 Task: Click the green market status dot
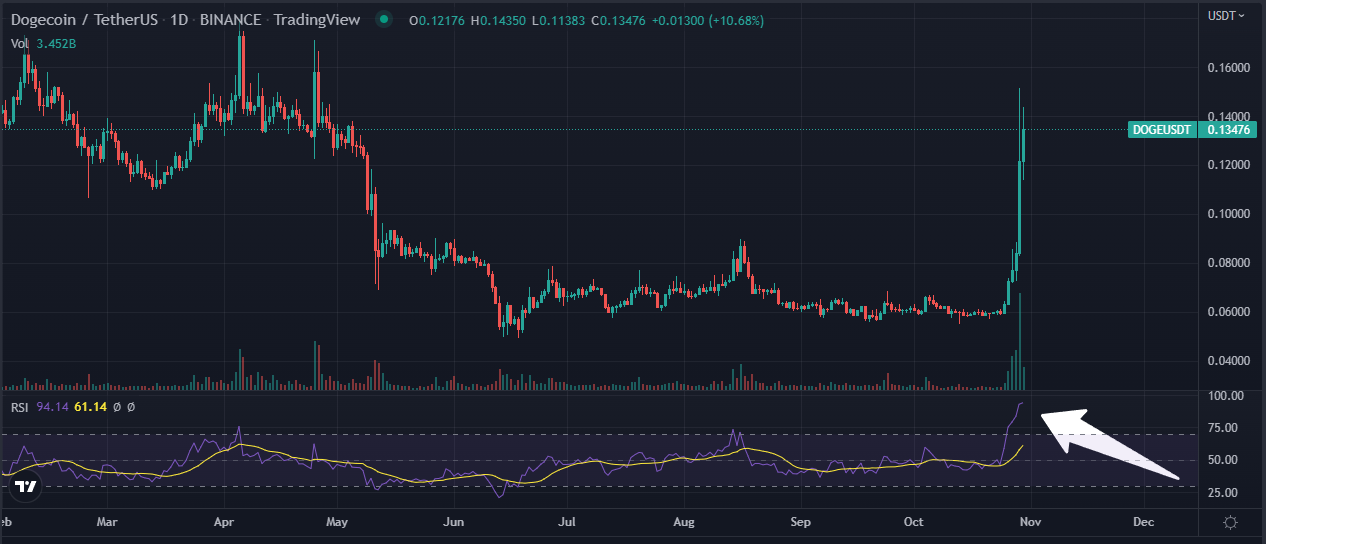386,19
